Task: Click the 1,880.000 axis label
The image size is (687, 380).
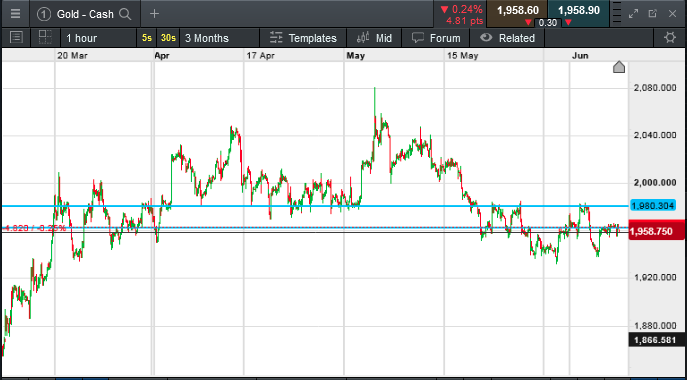Action: [x=655, y=326]
